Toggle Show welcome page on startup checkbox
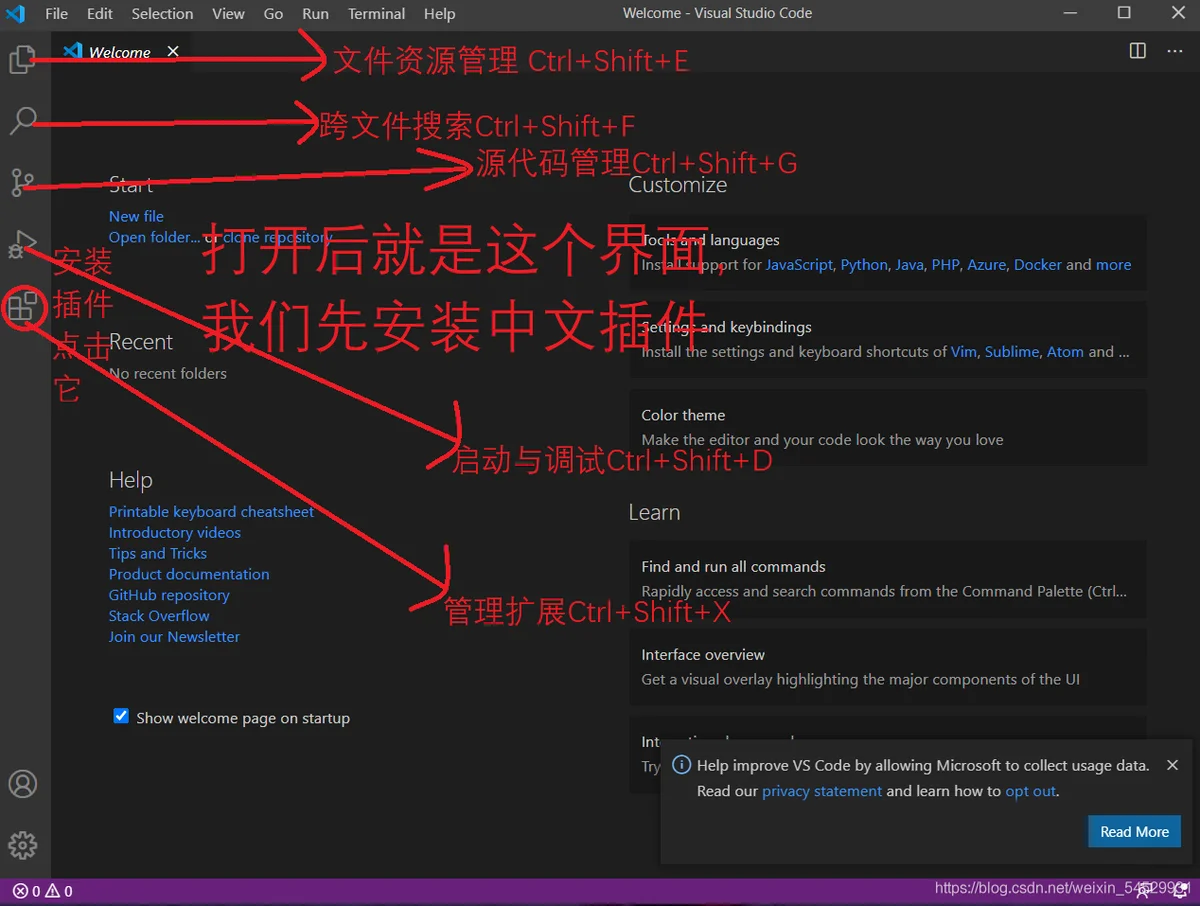Screen dimensions: 1200x906 point(121,716)
